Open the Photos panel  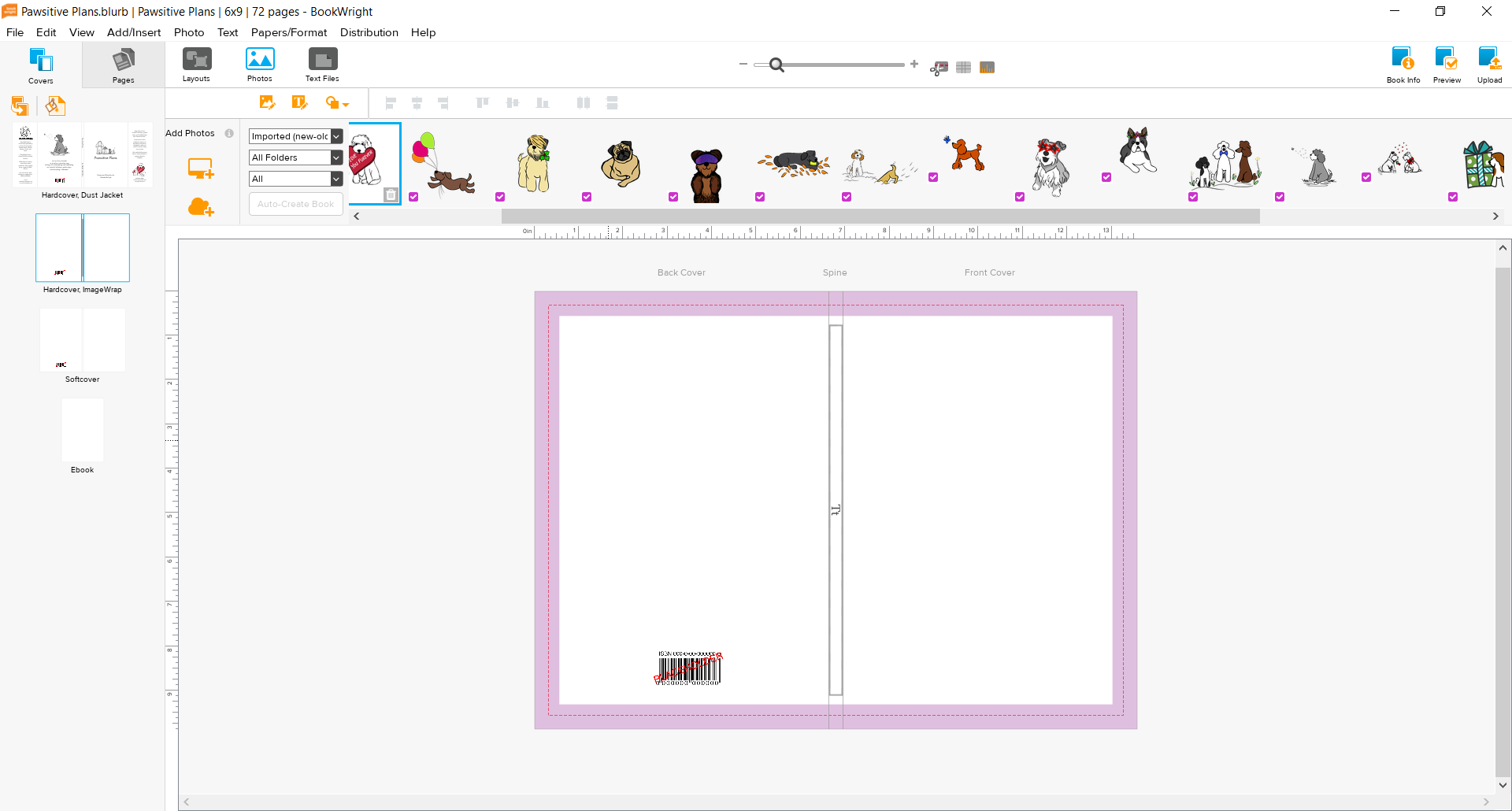click(260, 65)
